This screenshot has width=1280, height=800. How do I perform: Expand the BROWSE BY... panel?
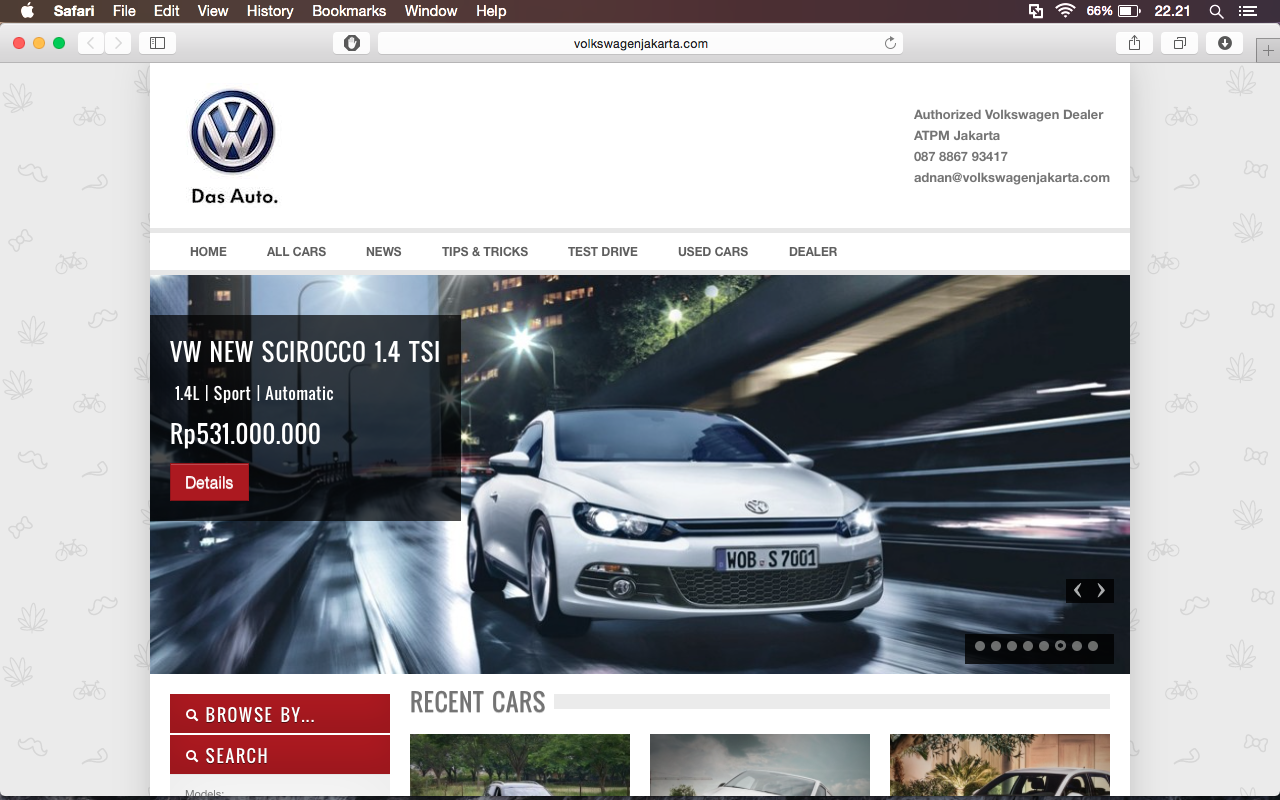(280, 714)
